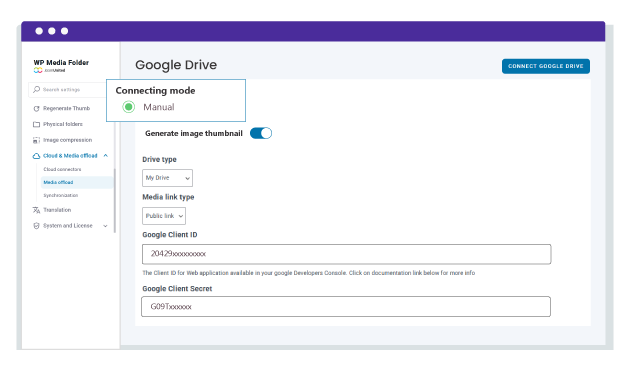Open Regenerate Thumb menu item
This screenshot has height=371, width=630.
[x=66, y=109]
